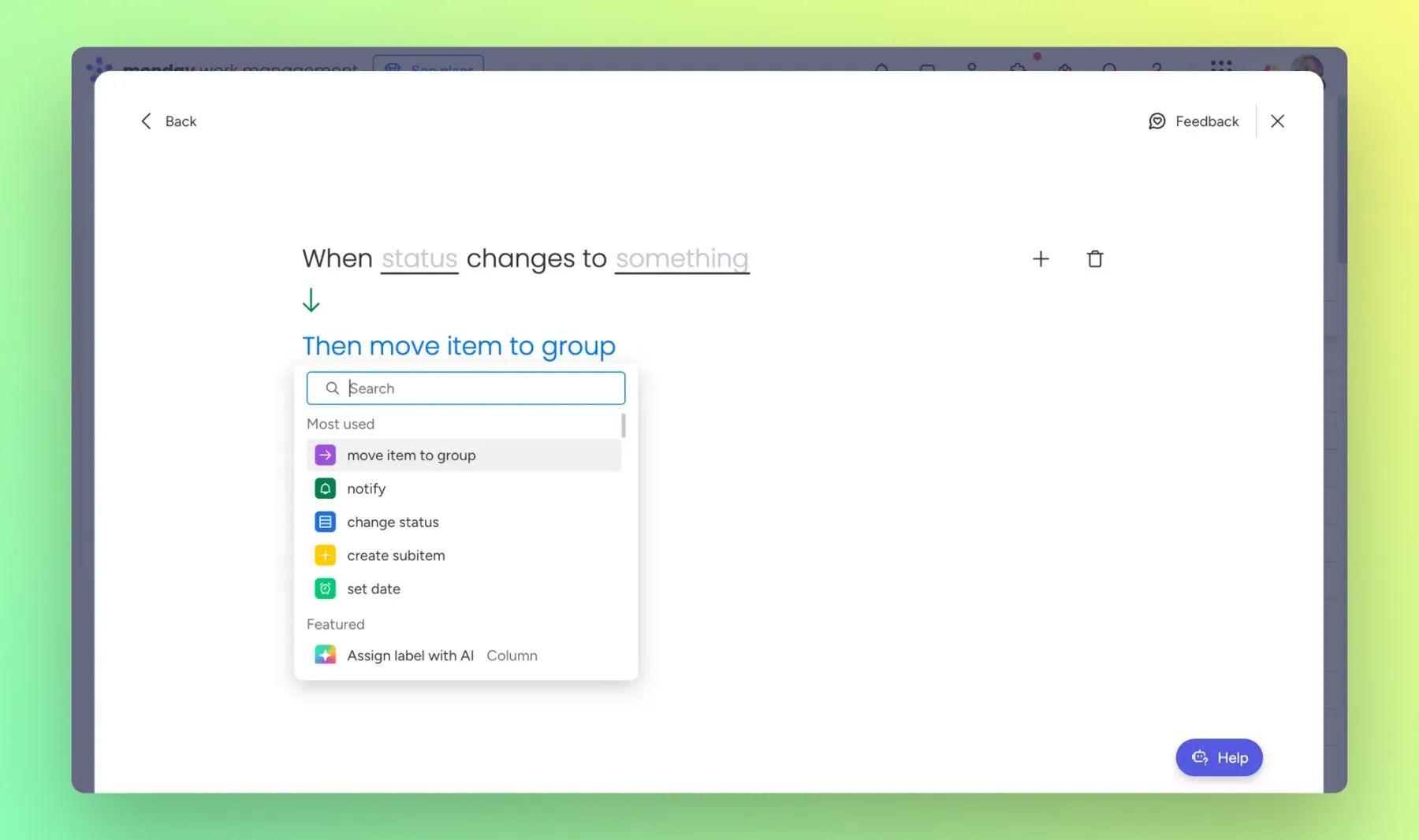The width and height of the screenshot is (1419, 840).
Task: Add a condition with the plus icon
Action: [1041, 258]
